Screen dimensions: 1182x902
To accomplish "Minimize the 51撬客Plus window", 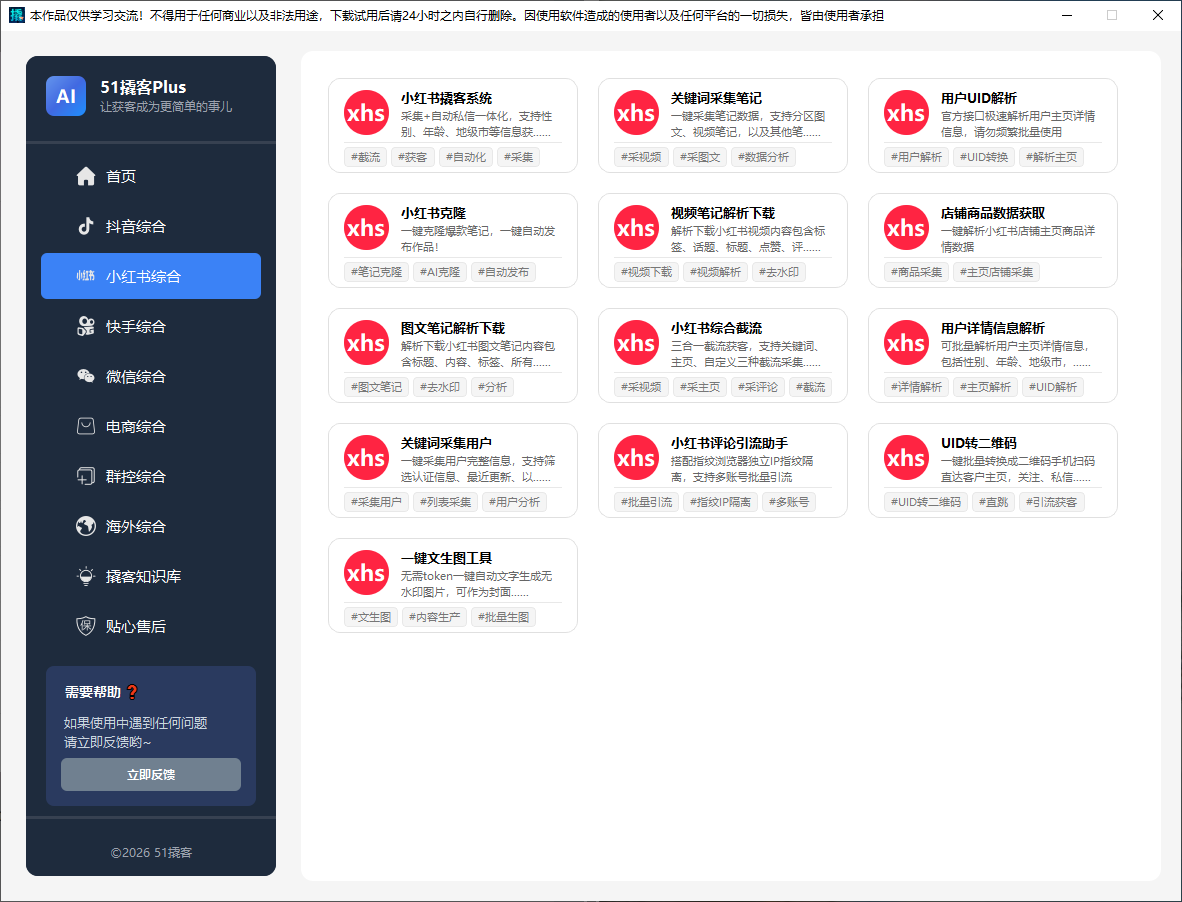I will [1067, 15].
